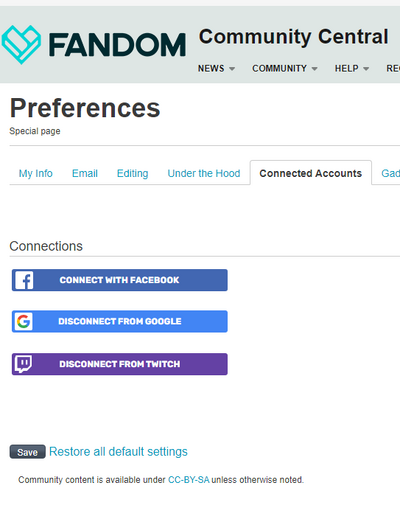Open the CC-BY-SA license link
This screenshot has width=400, height=508.
pyautogui.click(x=189, y=480)
